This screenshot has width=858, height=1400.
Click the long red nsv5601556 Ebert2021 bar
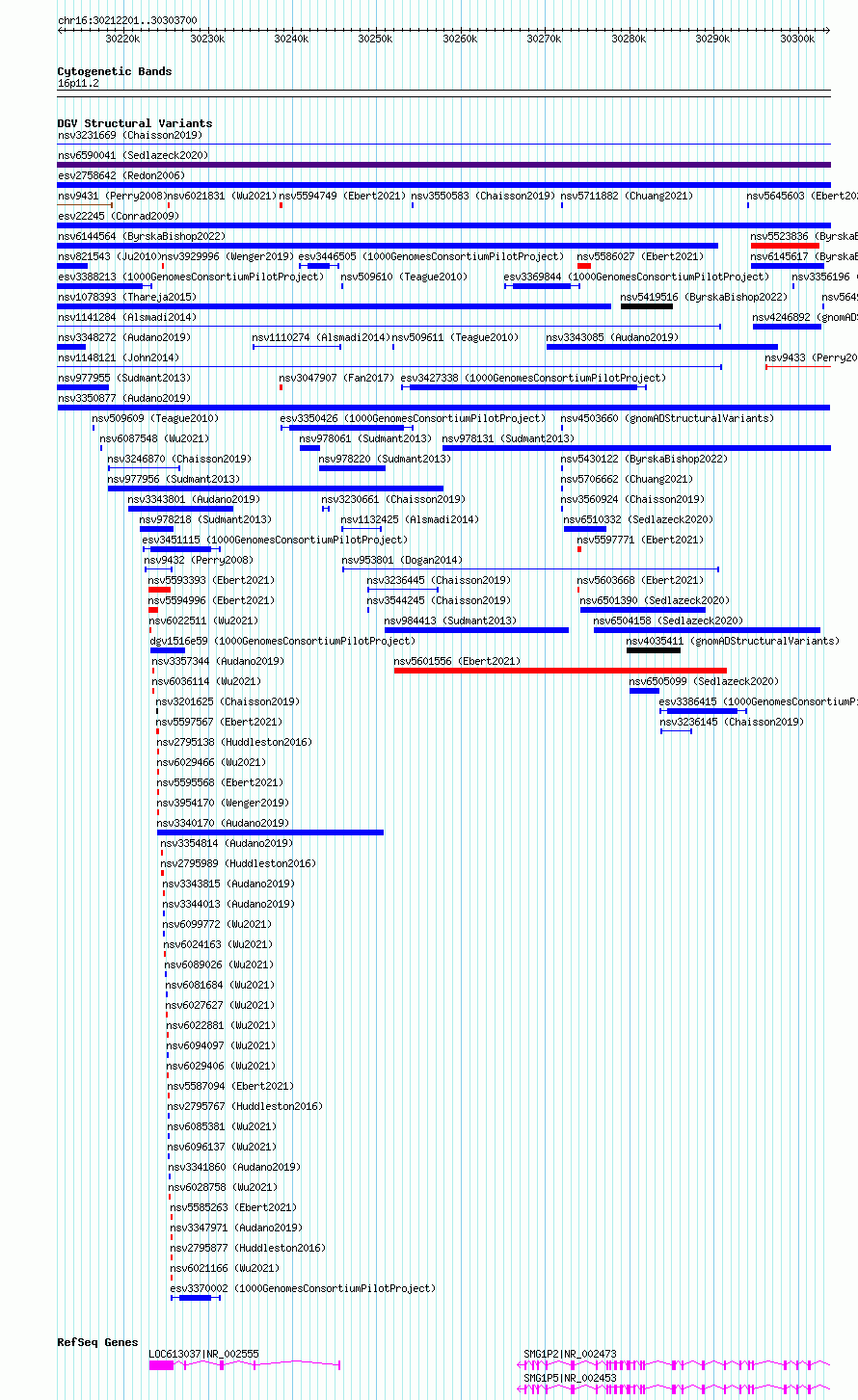pyautogui.click(x=560, y=671)
